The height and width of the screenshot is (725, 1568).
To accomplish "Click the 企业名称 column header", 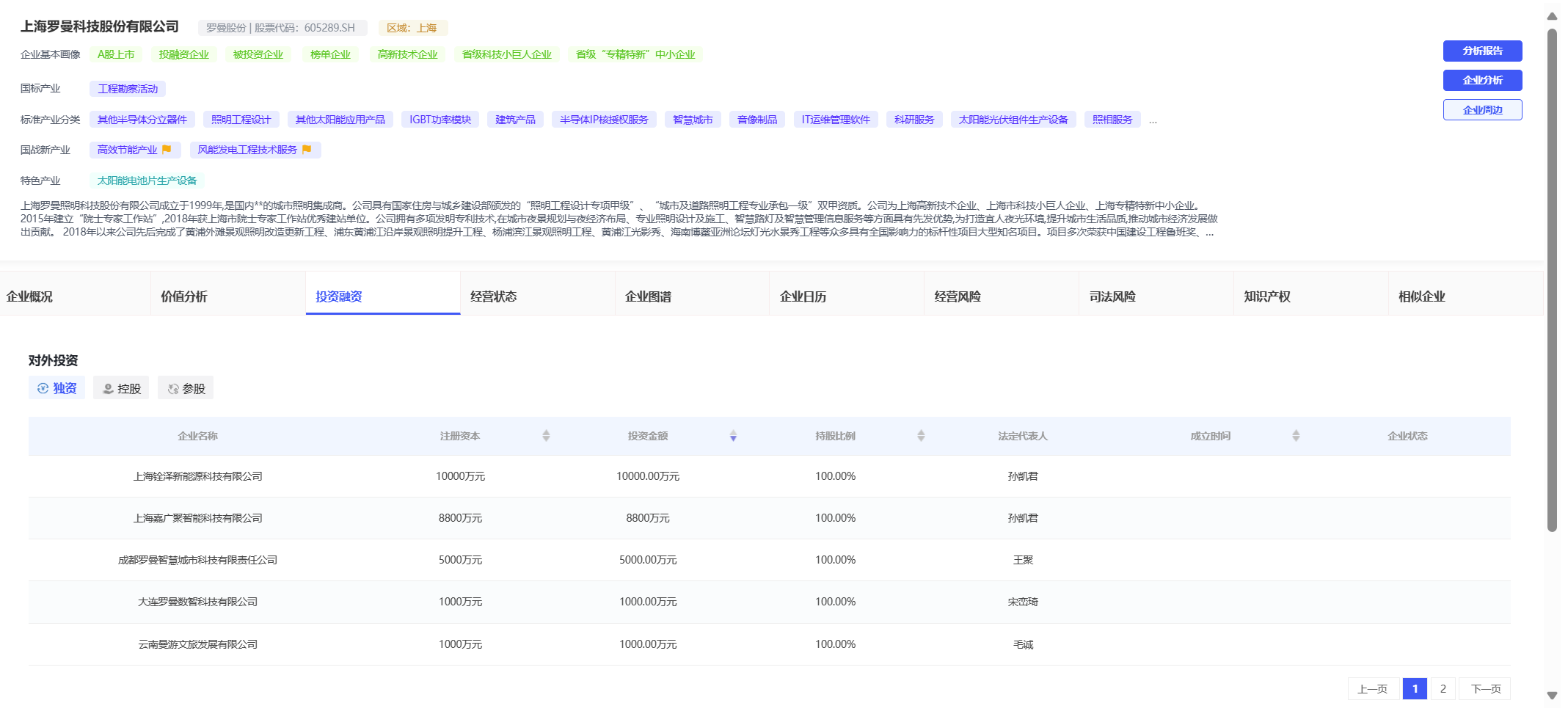I will (197, 436).
